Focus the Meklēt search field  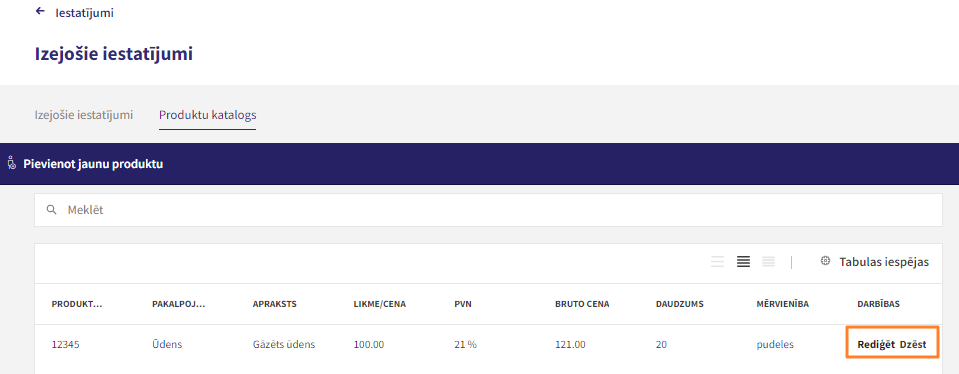[488, 210]
